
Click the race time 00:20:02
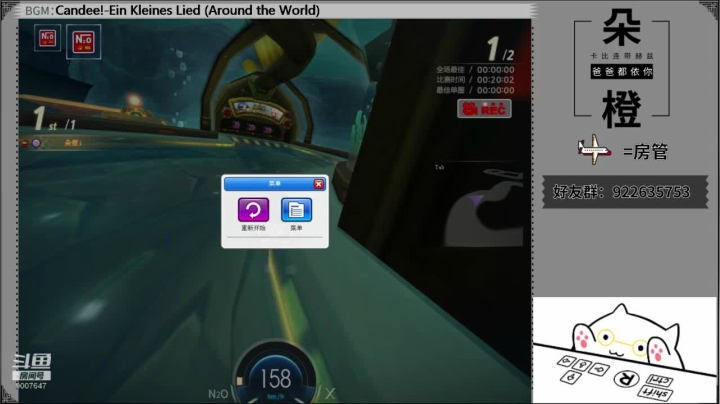(x=495, y=80)
